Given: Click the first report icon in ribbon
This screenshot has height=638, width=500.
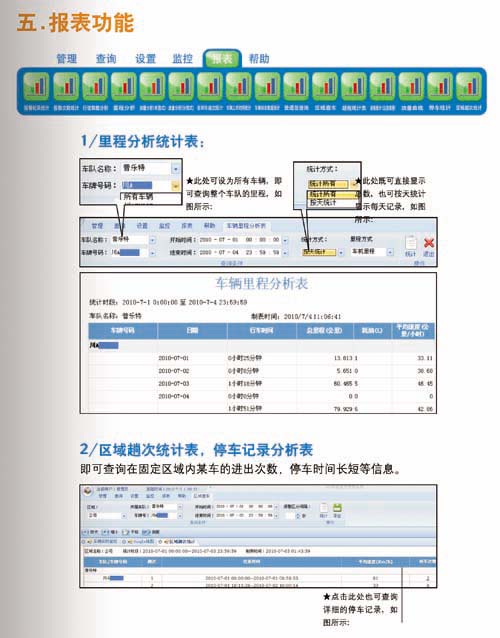Looking at the screenshot, I should (36, 86).
